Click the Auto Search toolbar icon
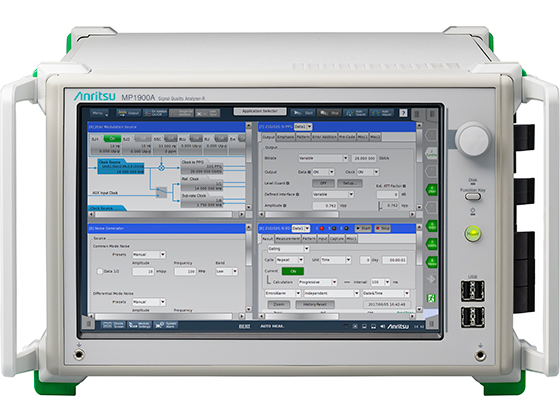 [x=355, y=113]
